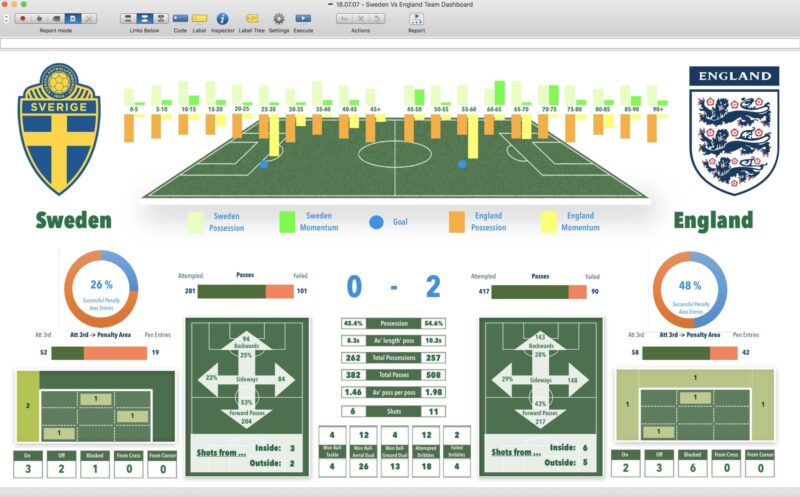Click the blue Goal legend dot
800x497 pixels.
tap(376, 222)
